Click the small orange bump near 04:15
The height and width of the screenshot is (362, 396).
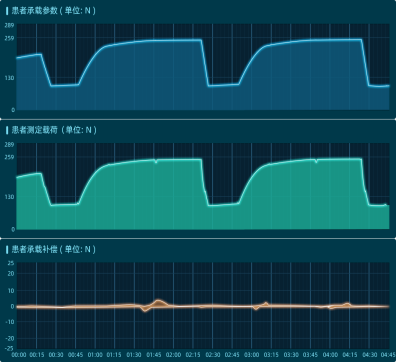[347, 304]
